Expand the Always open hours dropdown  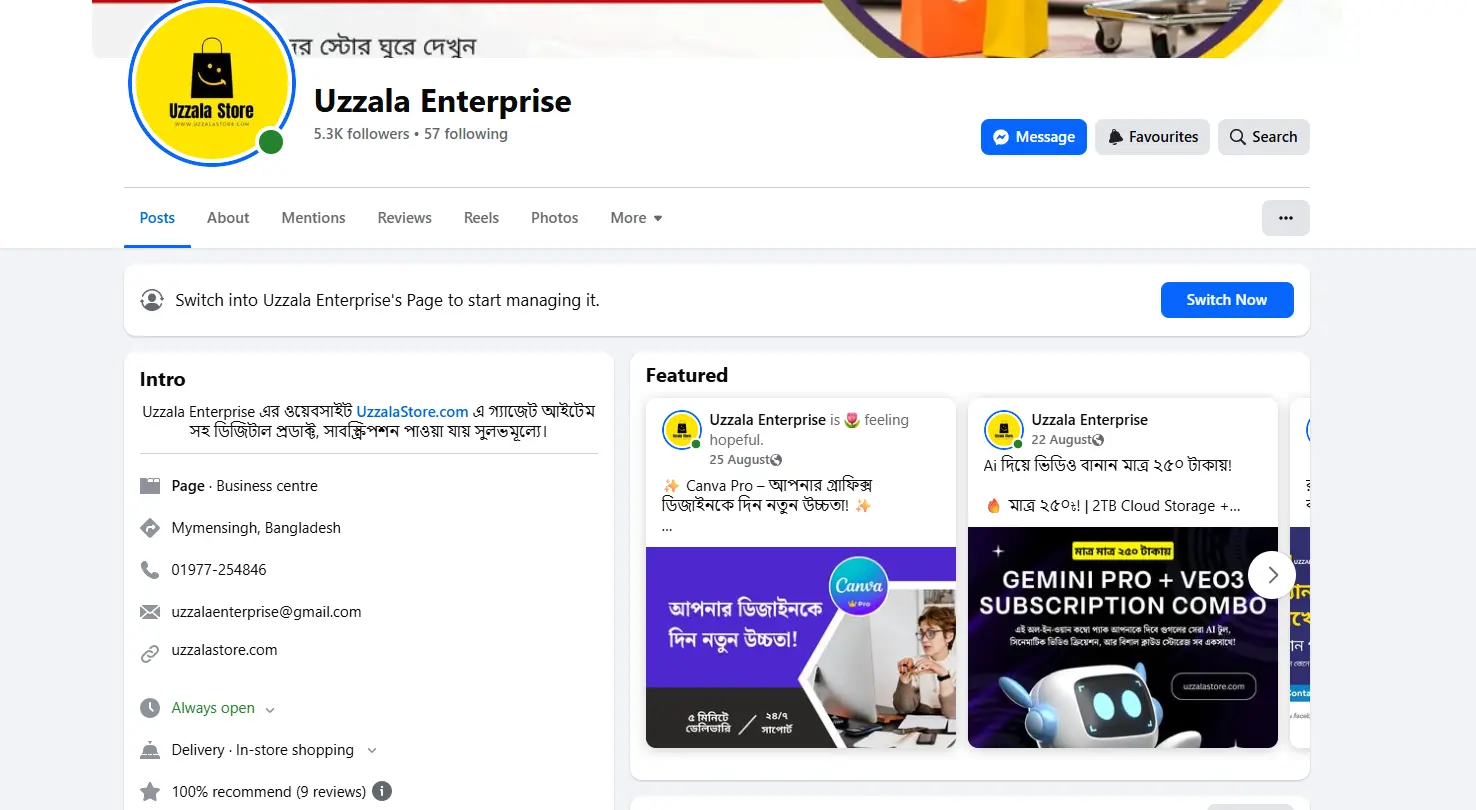point(269,709)
